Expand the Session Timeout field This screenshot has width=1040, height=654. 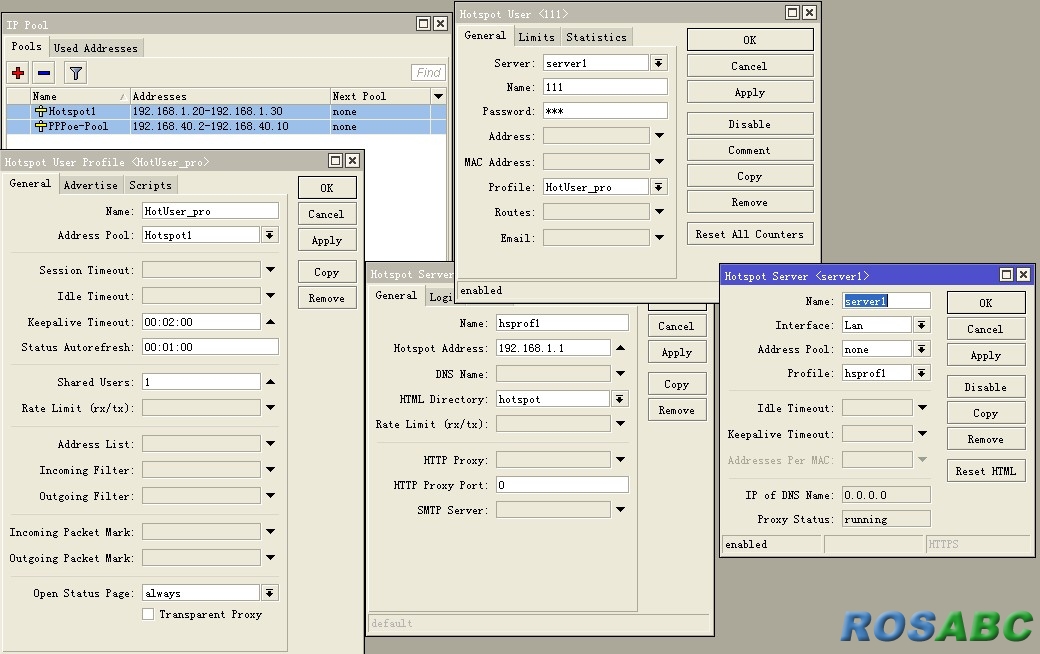pyautogui.click(x=271, y=269)
